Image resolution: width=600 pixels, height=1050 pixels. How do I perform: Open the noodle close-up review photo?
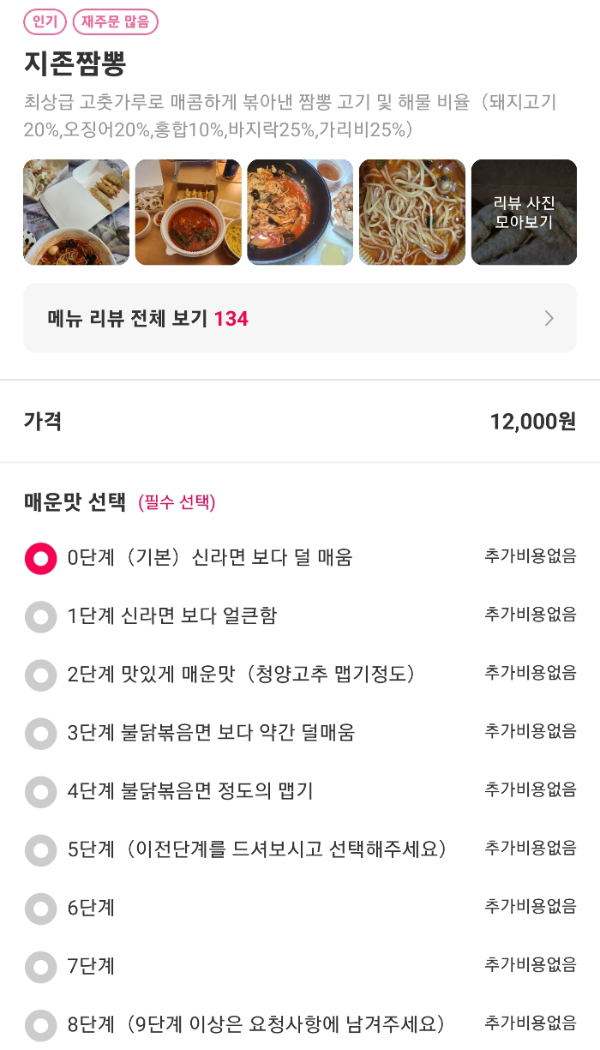click(412, 212)
